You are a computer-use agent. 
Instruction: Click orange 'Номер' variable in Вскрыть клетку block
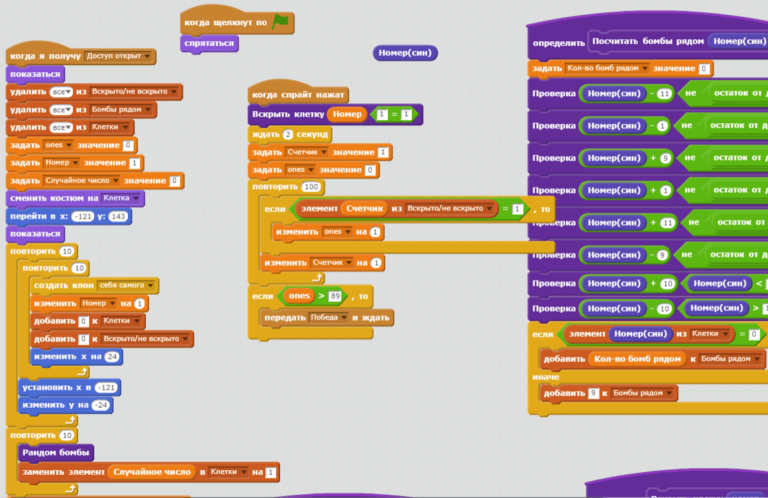coord(347,115)
